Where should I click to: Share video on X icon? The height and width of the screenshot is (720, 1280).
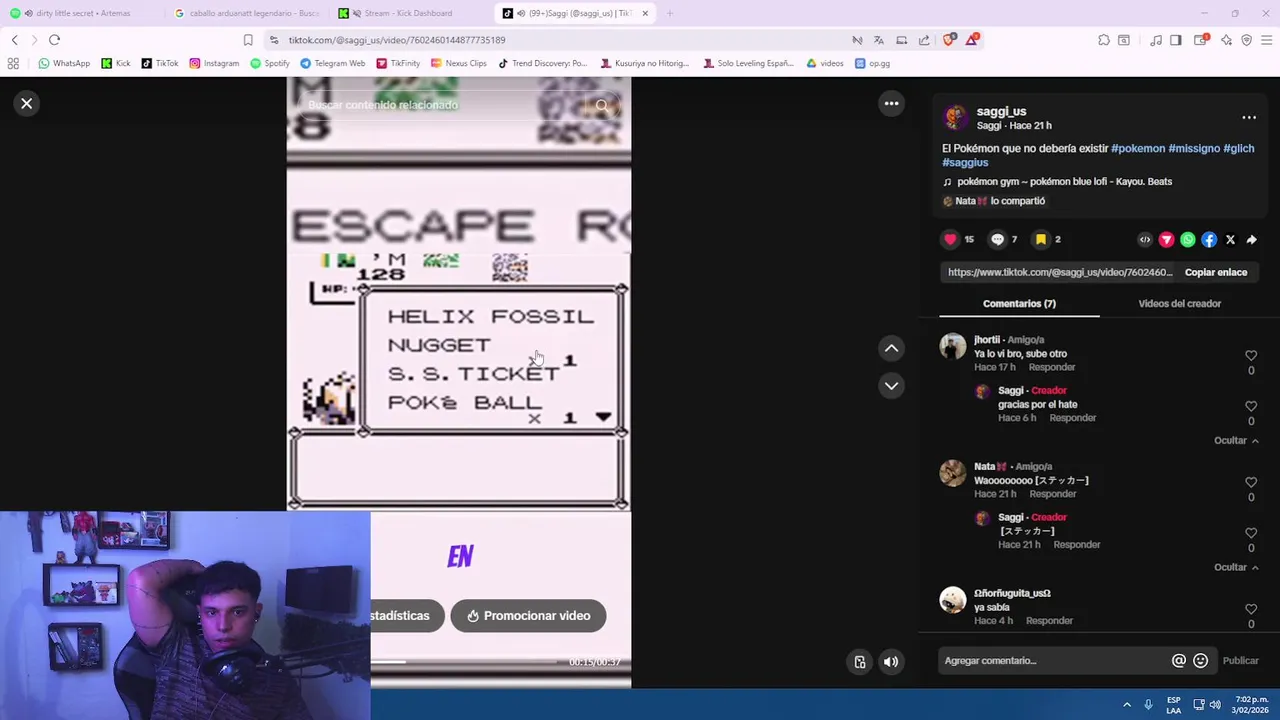point(1231,240)
